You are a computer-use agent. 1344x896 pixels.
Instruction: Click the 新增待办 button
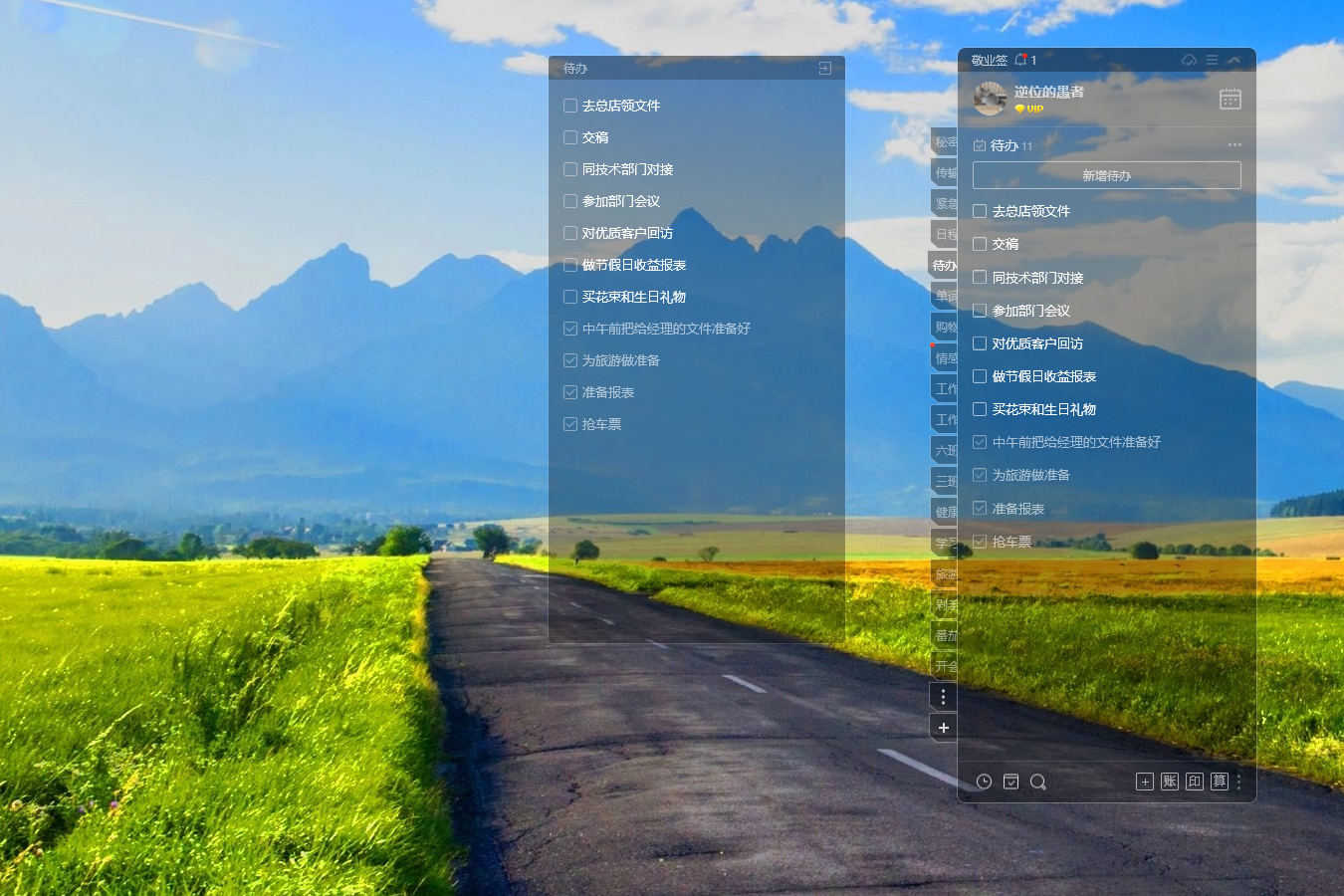click(1106, 175)
